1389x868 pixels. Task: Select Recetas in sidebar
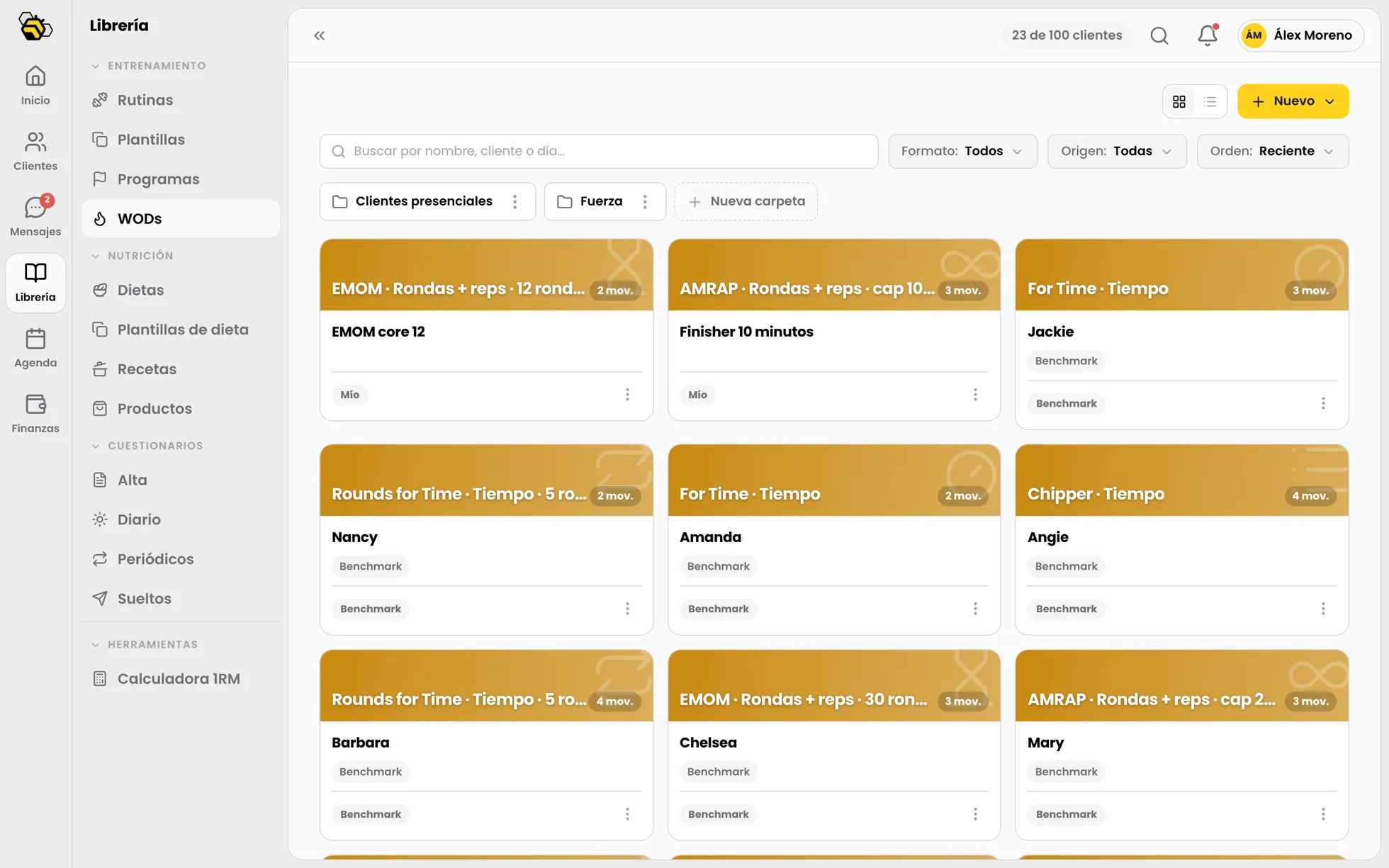click(x=181, y=369)
